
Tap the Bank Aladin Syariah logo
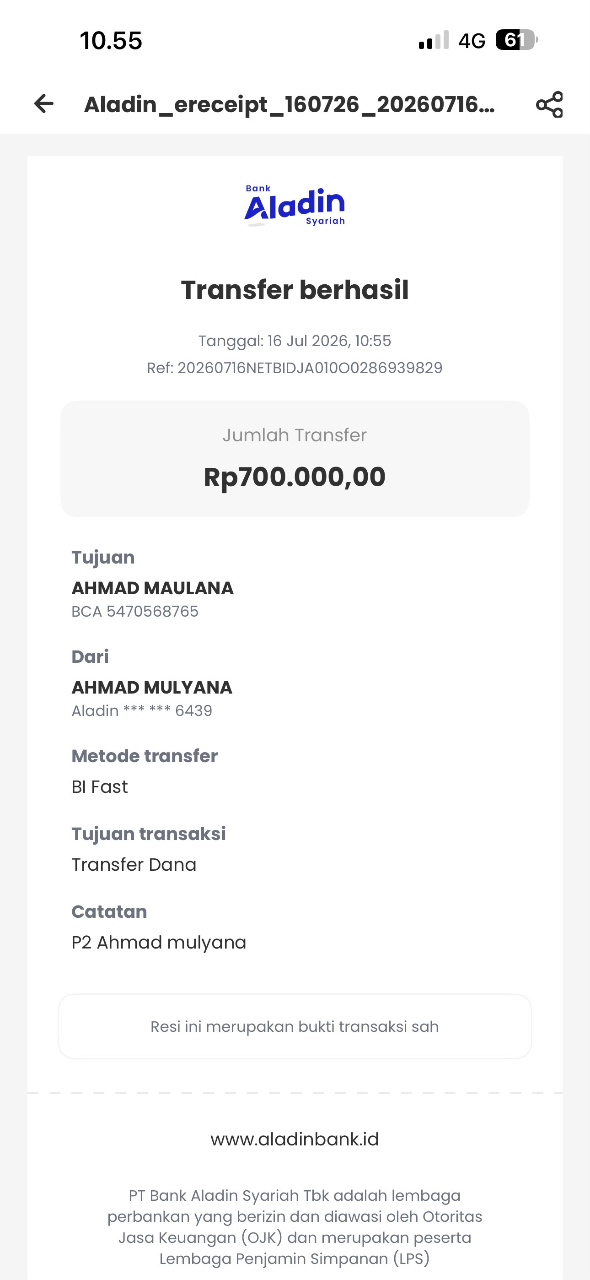pyautogui.click(x=295, y=205)
